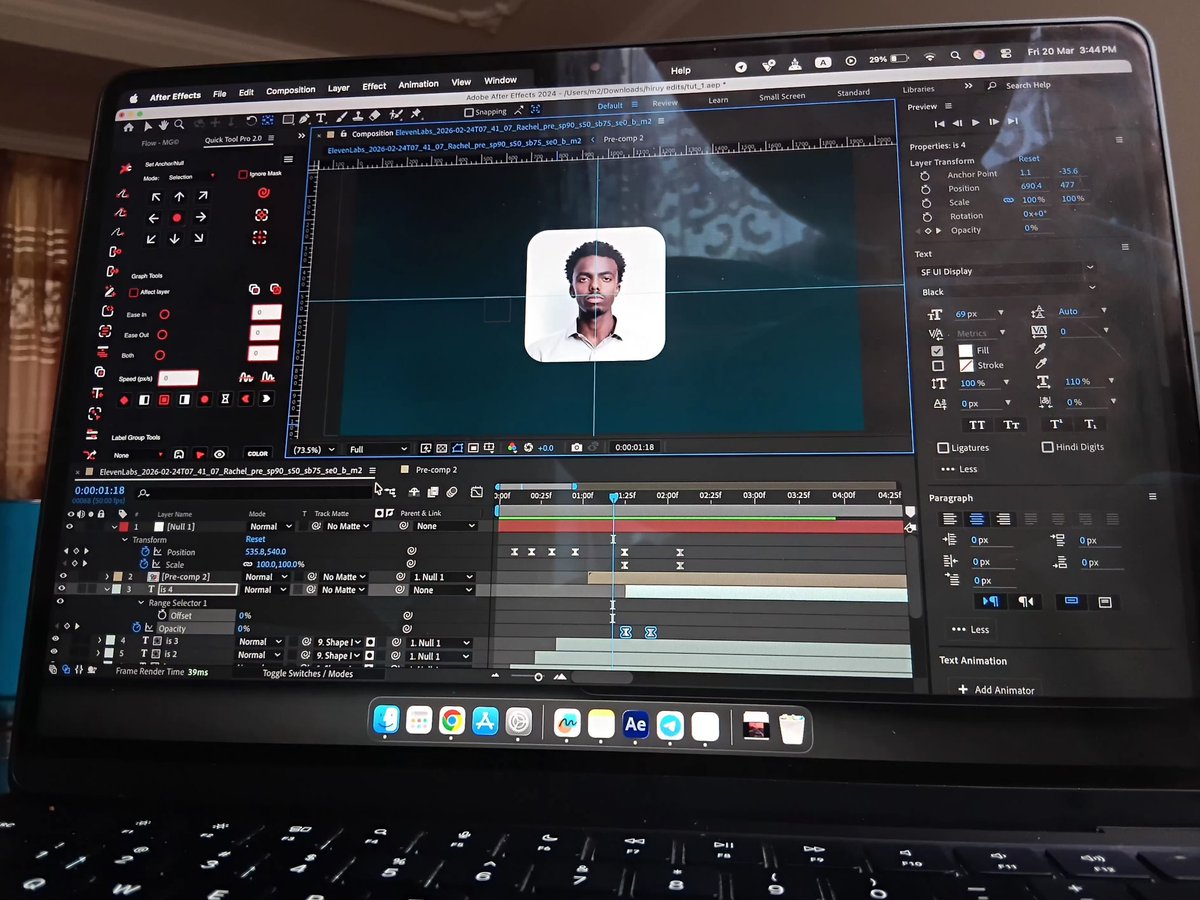Toggle the Affect layer checkbox in Graph Tools
The height and width of the screenshot is (900, 1200).
pyautogui.click(x=134, y=292)
